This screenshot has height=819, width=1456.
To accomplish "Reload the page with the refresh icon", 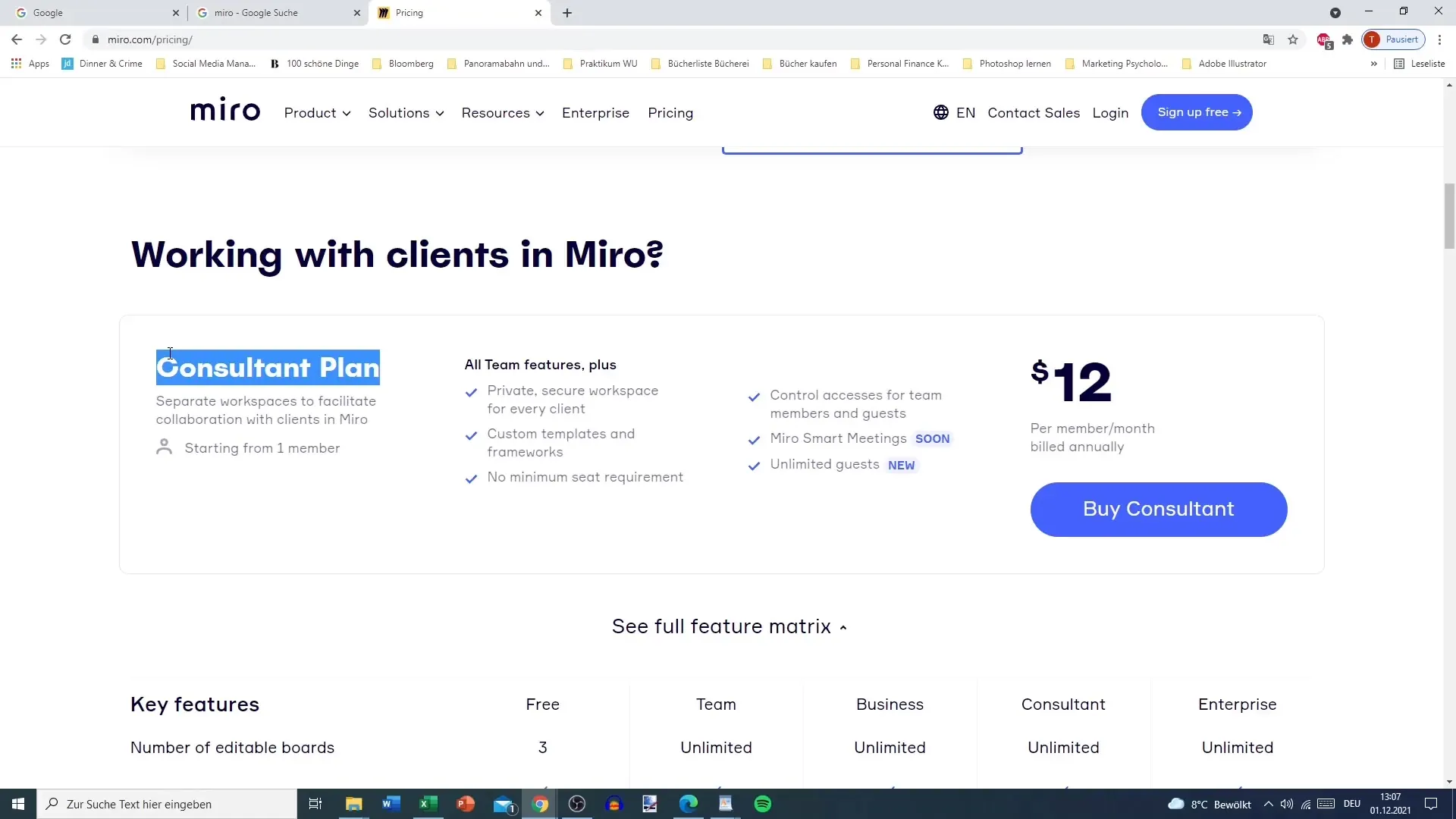I will [65, 39].
